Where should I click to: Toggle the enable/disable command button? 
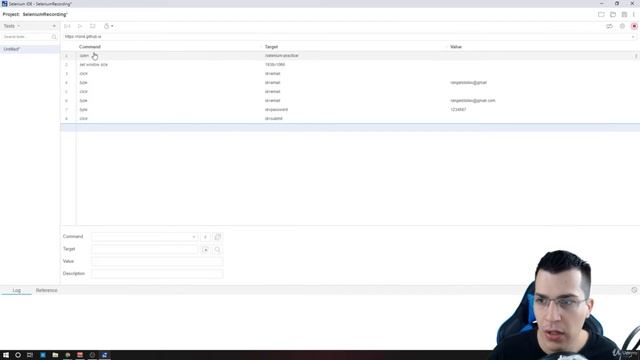pos(205,237)
